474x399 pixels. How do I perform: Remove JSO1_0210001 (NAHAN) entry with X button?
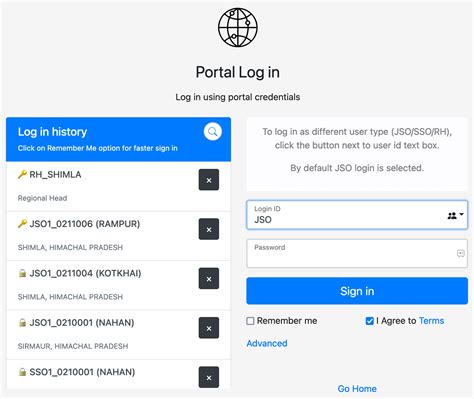coord(209,328)
